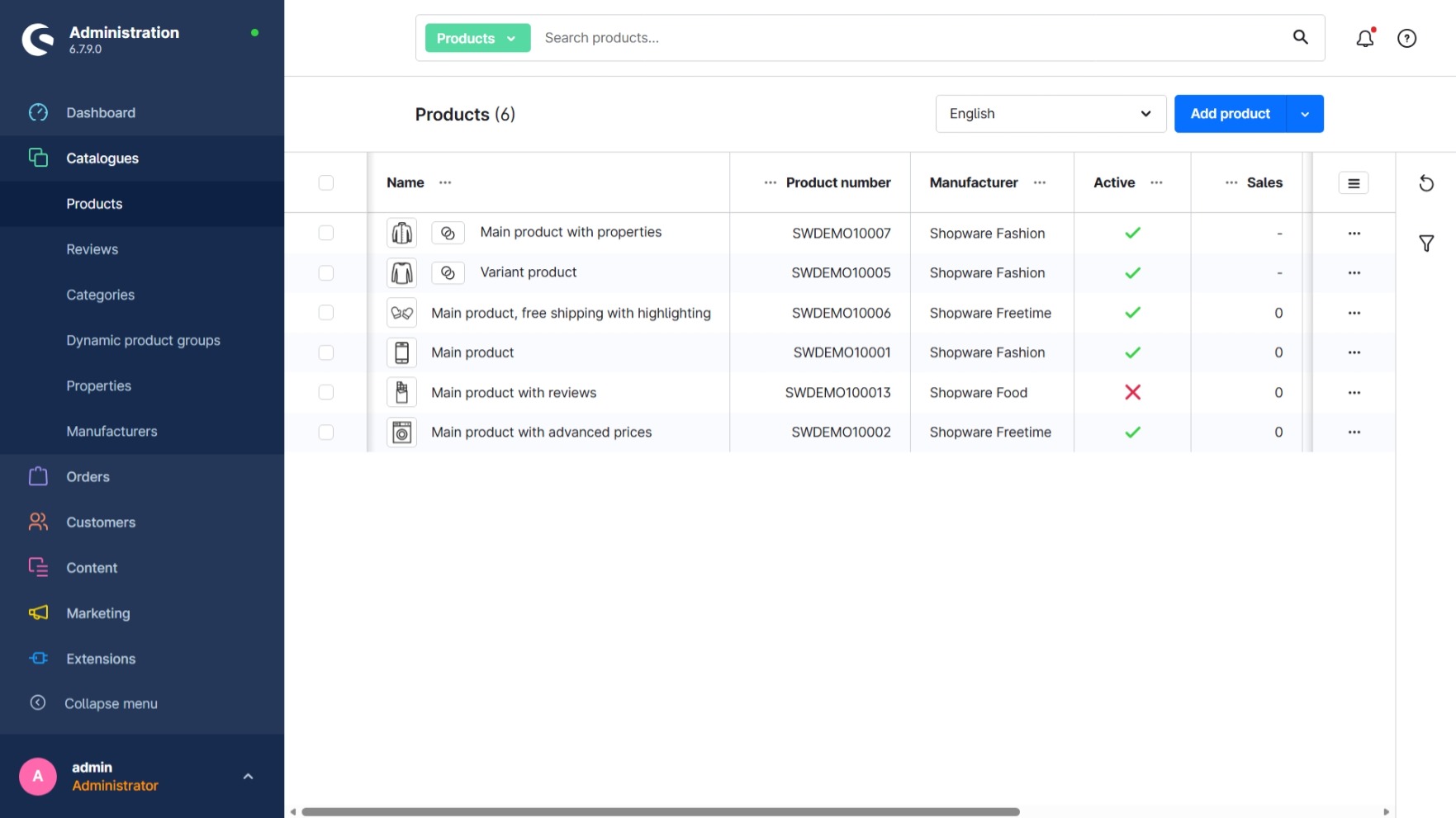This screenshot has height=818, width=1456.
Task: Click inactive red cross for Main product with reviews
Action: click(1132, 392)
